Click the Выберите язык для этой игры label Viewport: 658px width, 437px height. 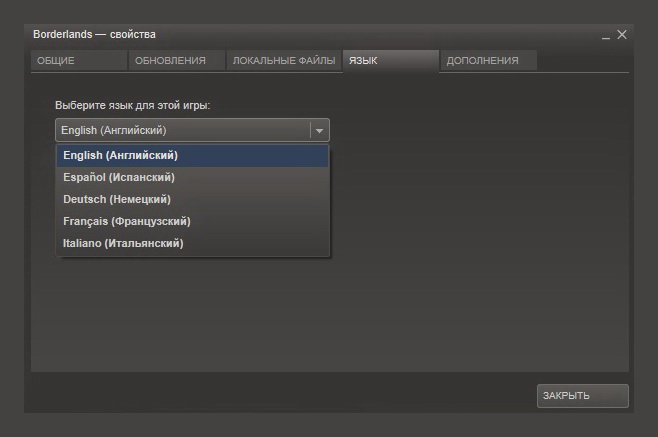(132, 105)
